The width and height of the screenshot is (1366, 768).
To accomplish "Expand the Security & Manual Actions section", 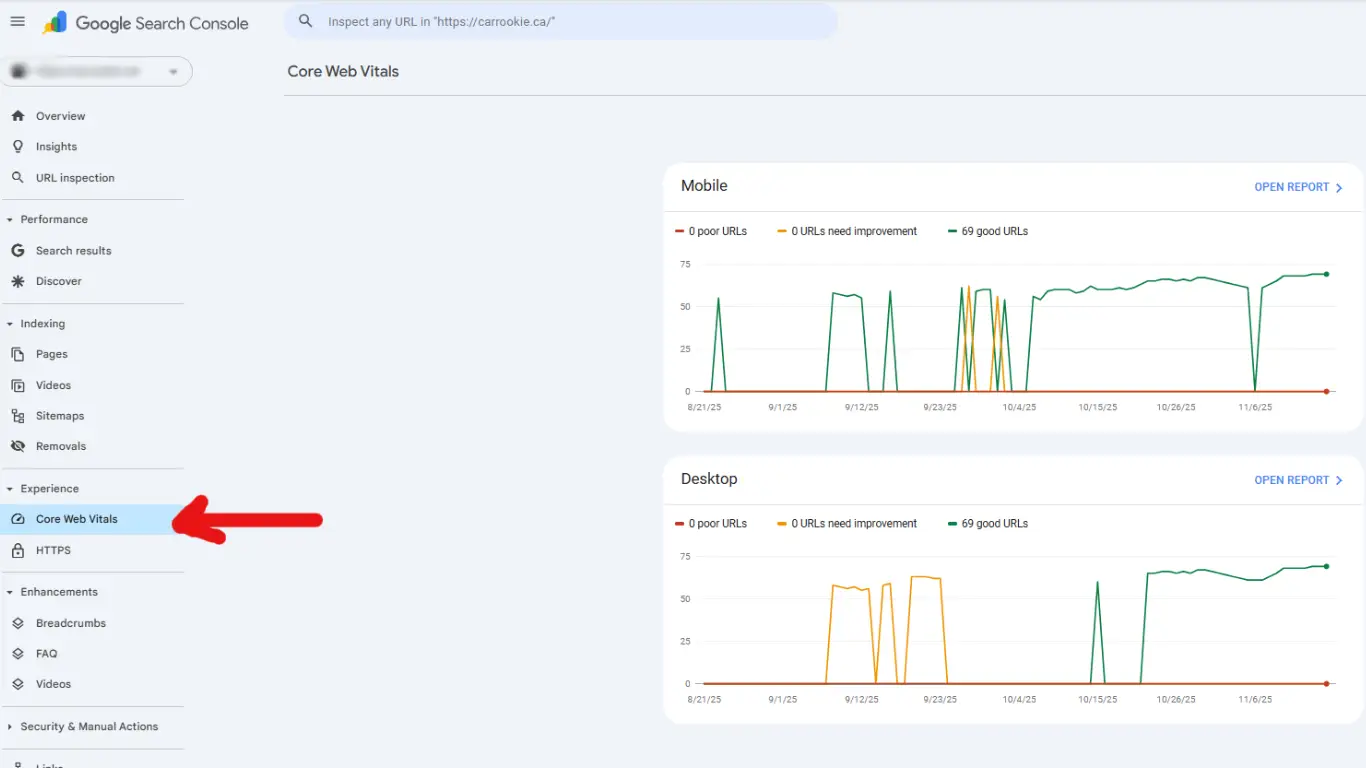I will [13, 726].
